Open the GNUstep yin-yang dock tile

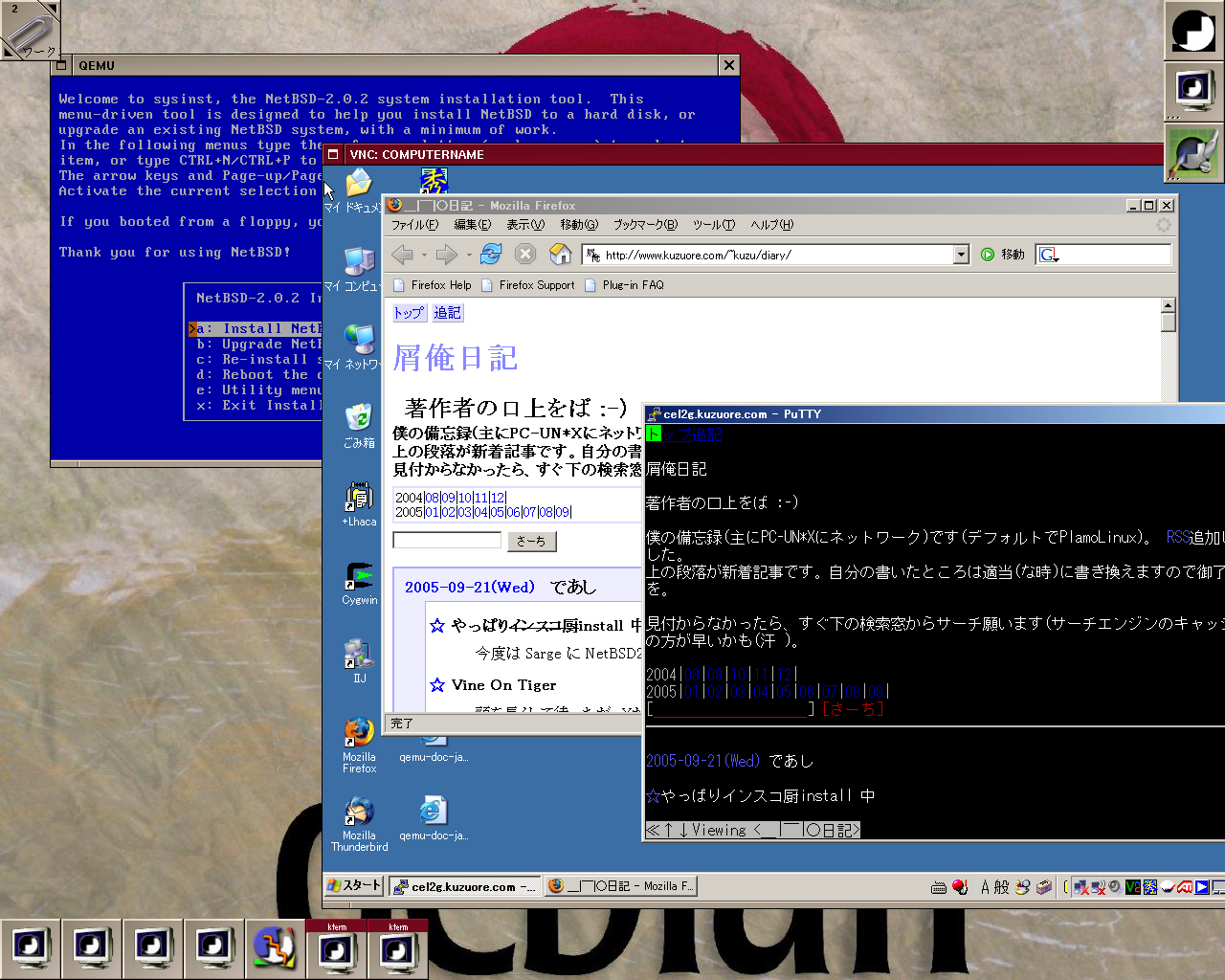1193,30
